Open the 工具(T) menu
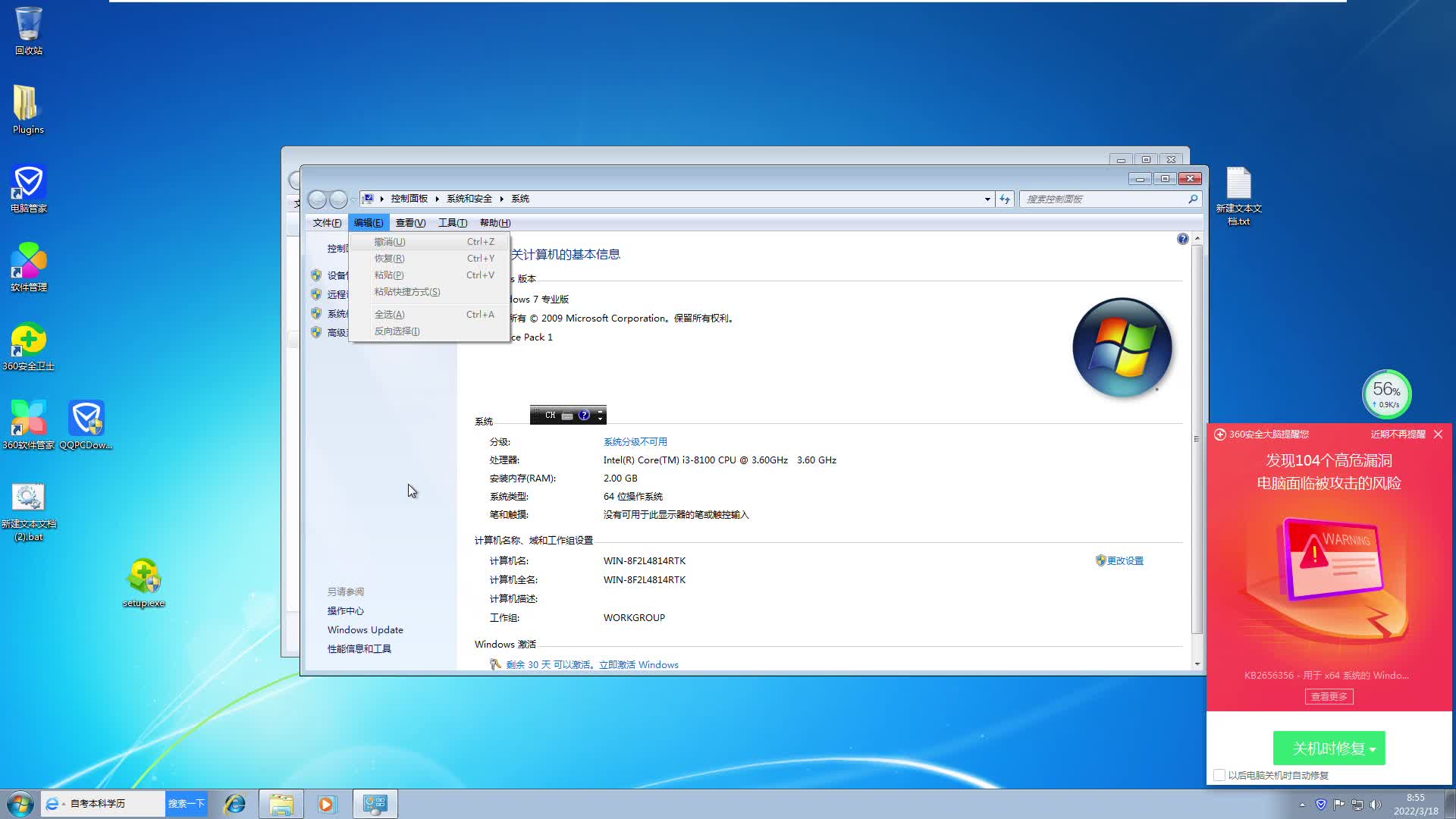Image resolution: width=1456 pixels, height=819 pixels. (x=453, y=222)
